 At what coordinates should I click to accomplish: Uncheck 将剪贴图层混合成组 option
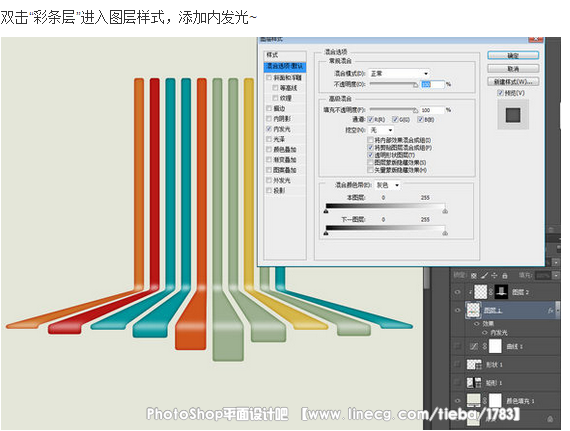[370, 148]
